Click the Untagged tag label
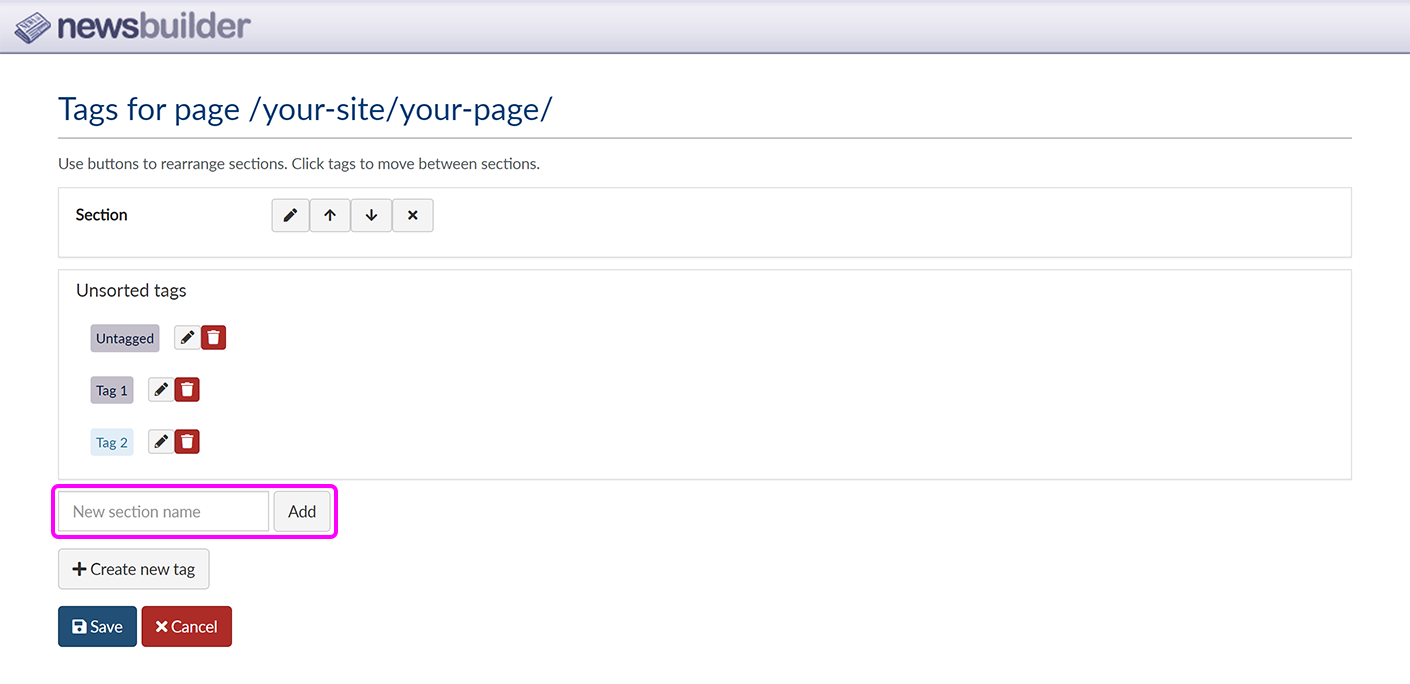 click(x=125, y=338)
